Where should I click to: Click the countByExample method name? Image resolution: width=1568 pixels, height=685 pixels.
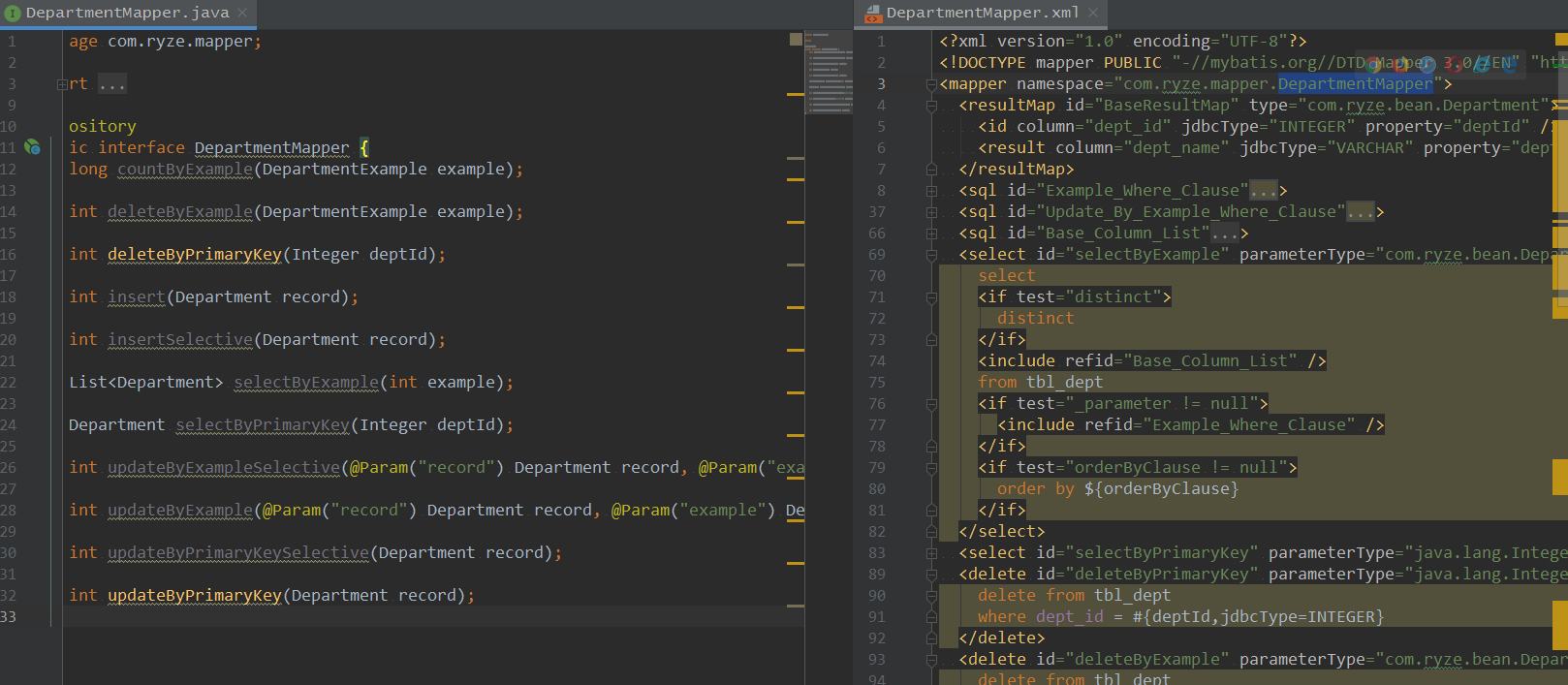185,170
